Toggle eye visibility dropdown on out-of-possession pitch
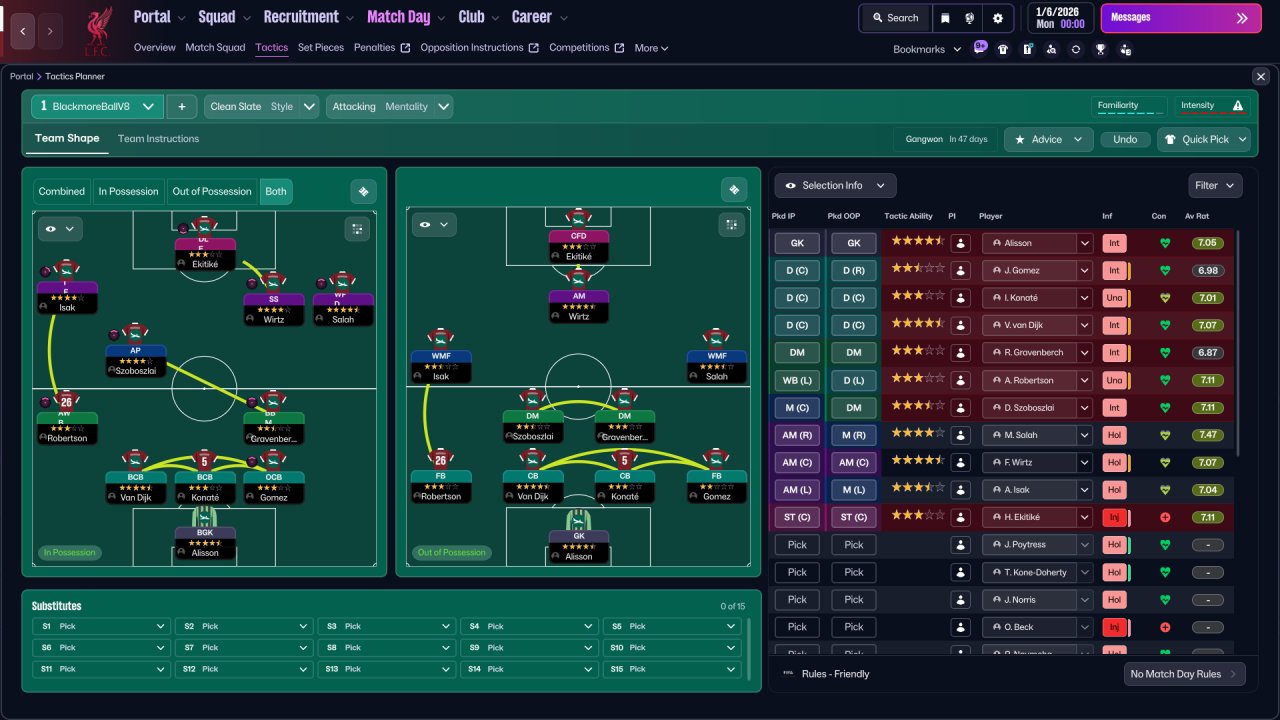 pos(434,225)
